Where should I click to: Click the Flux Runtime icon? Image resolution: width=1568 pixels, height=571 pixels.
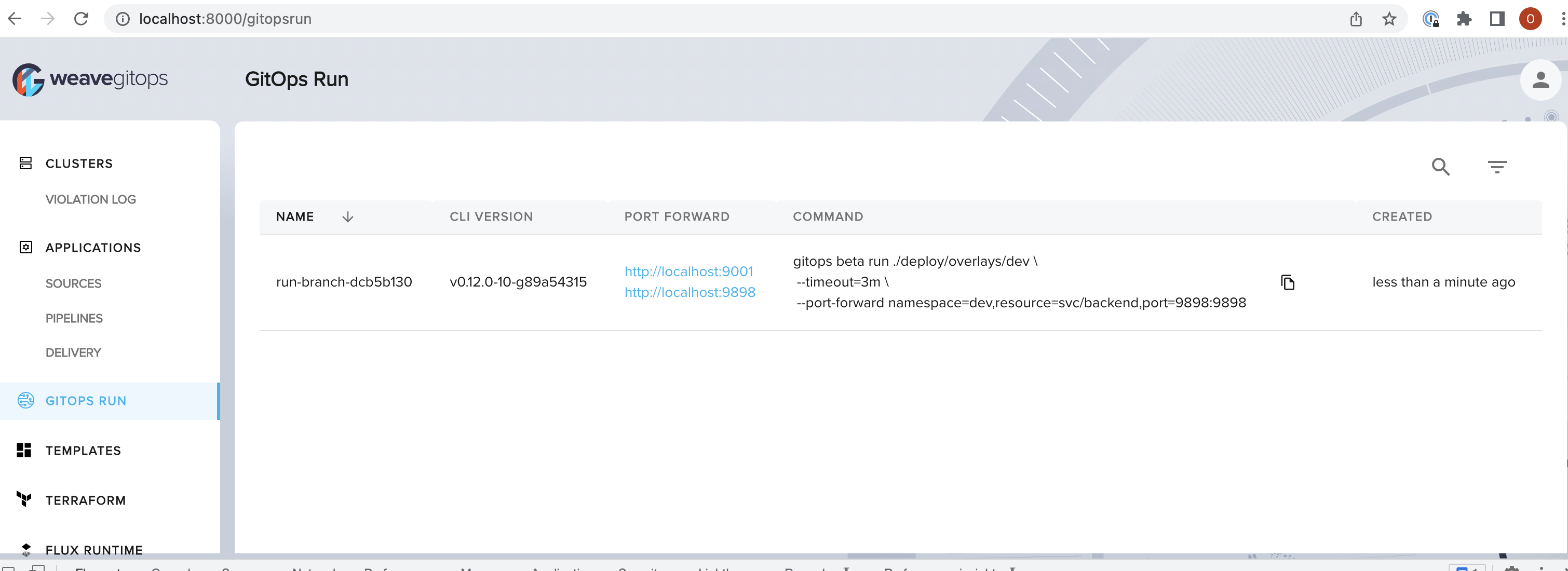click(x=25, y=550)
